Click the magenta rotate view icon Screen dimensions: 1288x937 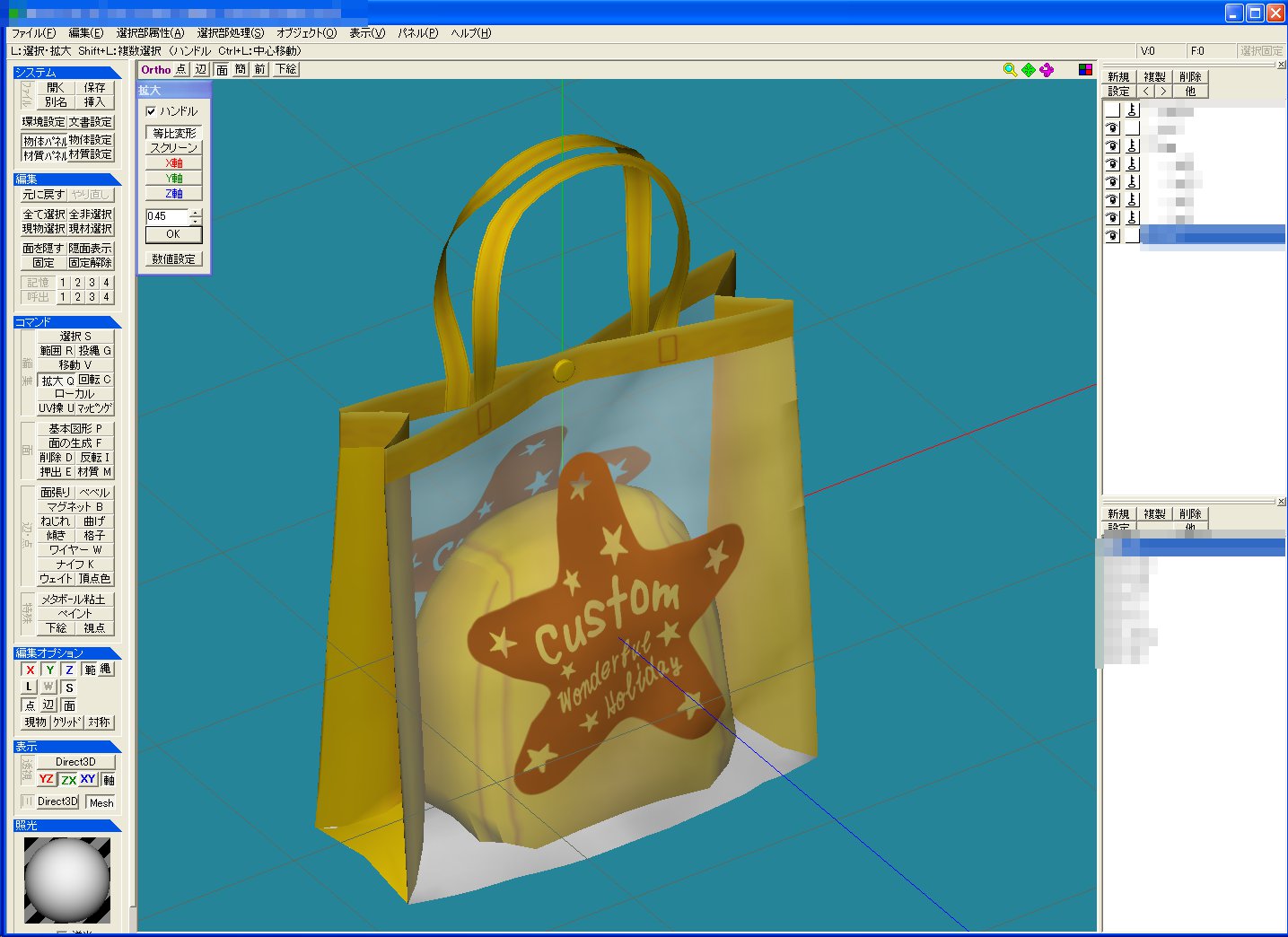coord(1047,70)
